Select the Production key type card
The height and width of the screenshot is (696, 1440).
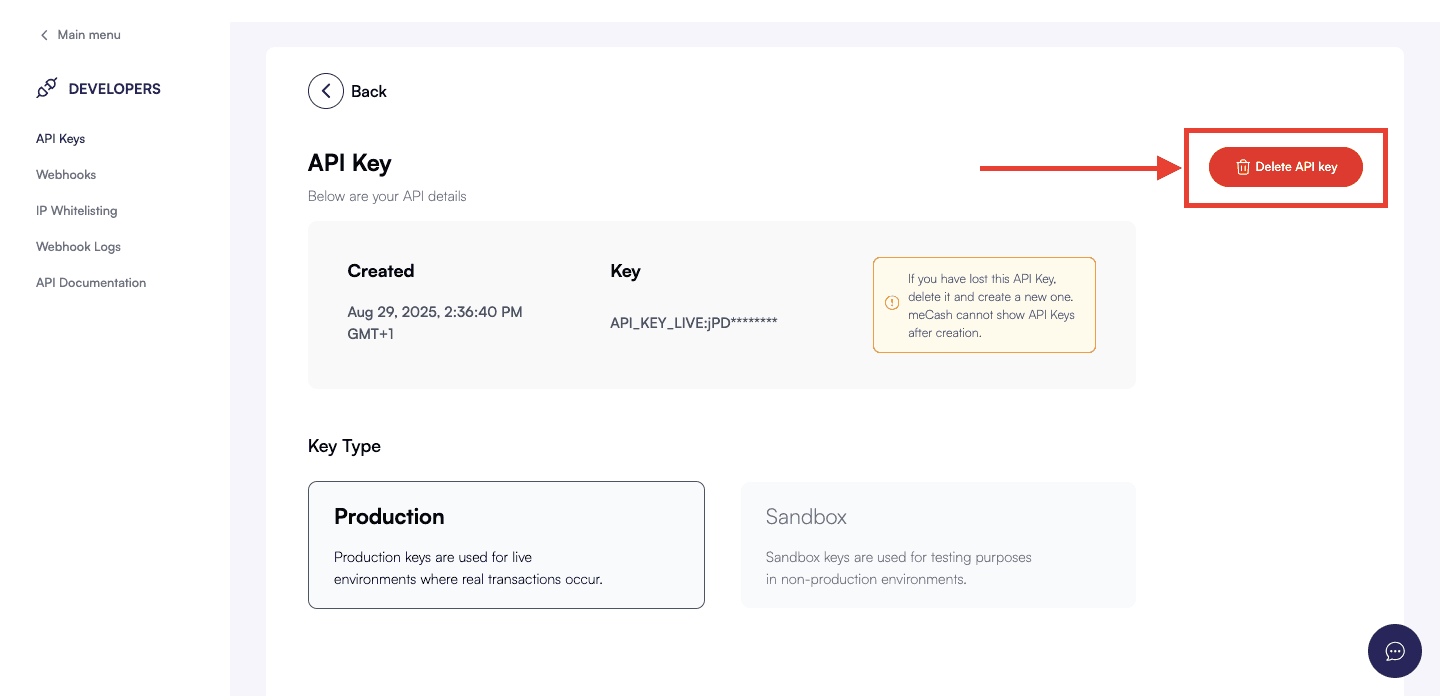pos(506,545)
